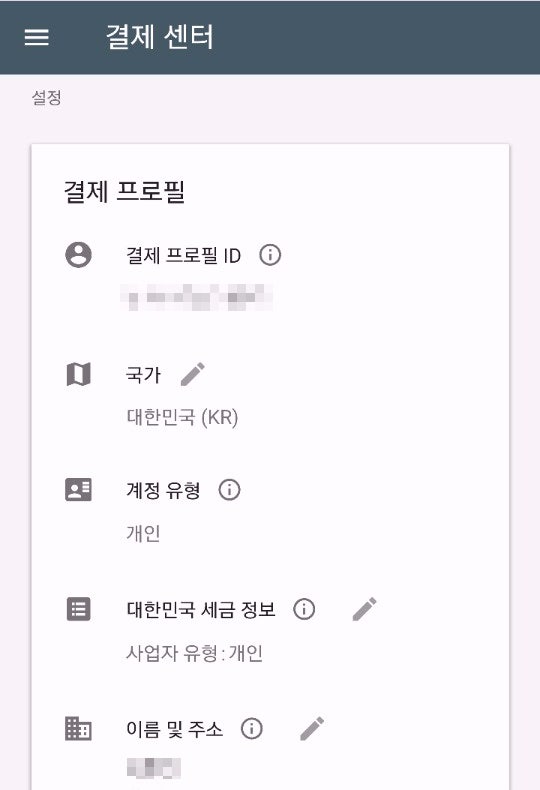
Task: Show info for 계정 유형
Action: (x=229, y=490)
